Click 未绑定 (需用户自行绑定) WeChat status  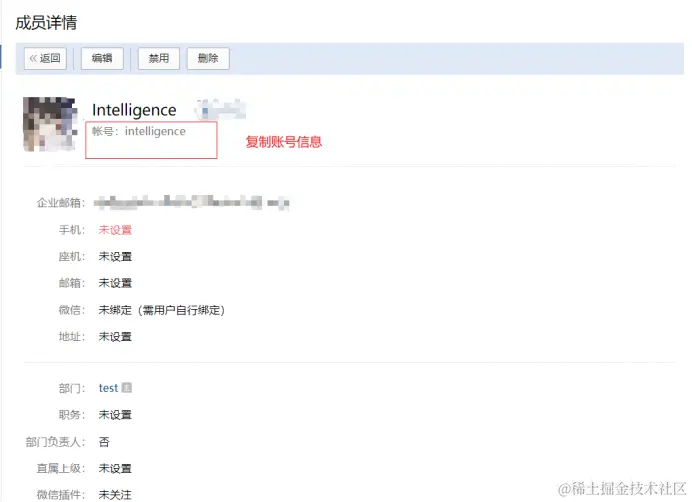pos(162,310)
